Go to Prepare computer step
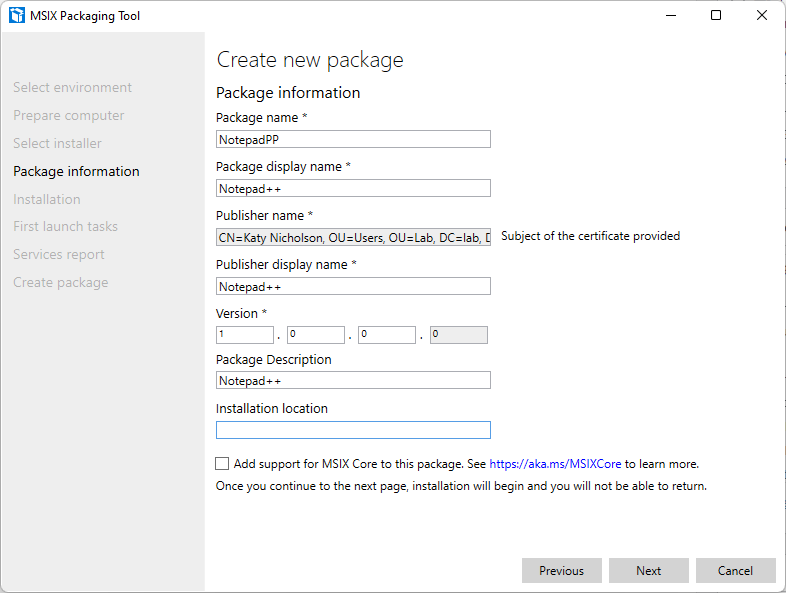Viewport: 786px width, 593px height. click(x=69, y=115)
